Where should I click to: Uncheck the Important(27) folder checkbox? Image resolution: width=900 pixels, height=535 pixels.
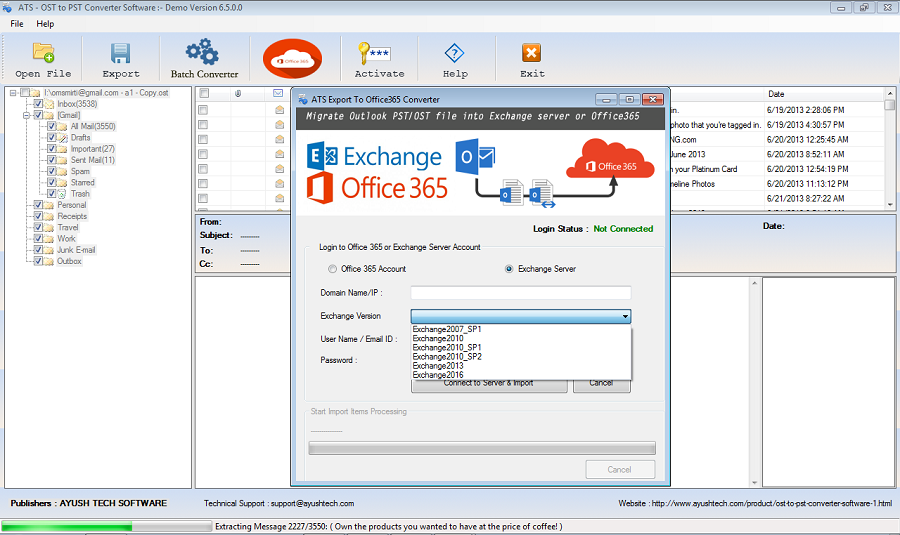coord(52,149)
